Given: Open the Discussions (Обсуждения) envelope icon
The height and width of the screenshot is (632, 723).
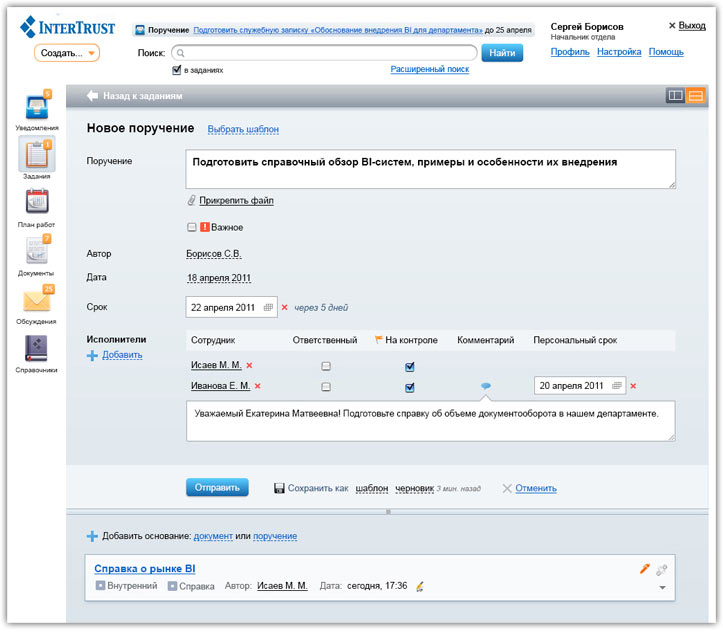Looking at the screenshot, I should 37,300.
